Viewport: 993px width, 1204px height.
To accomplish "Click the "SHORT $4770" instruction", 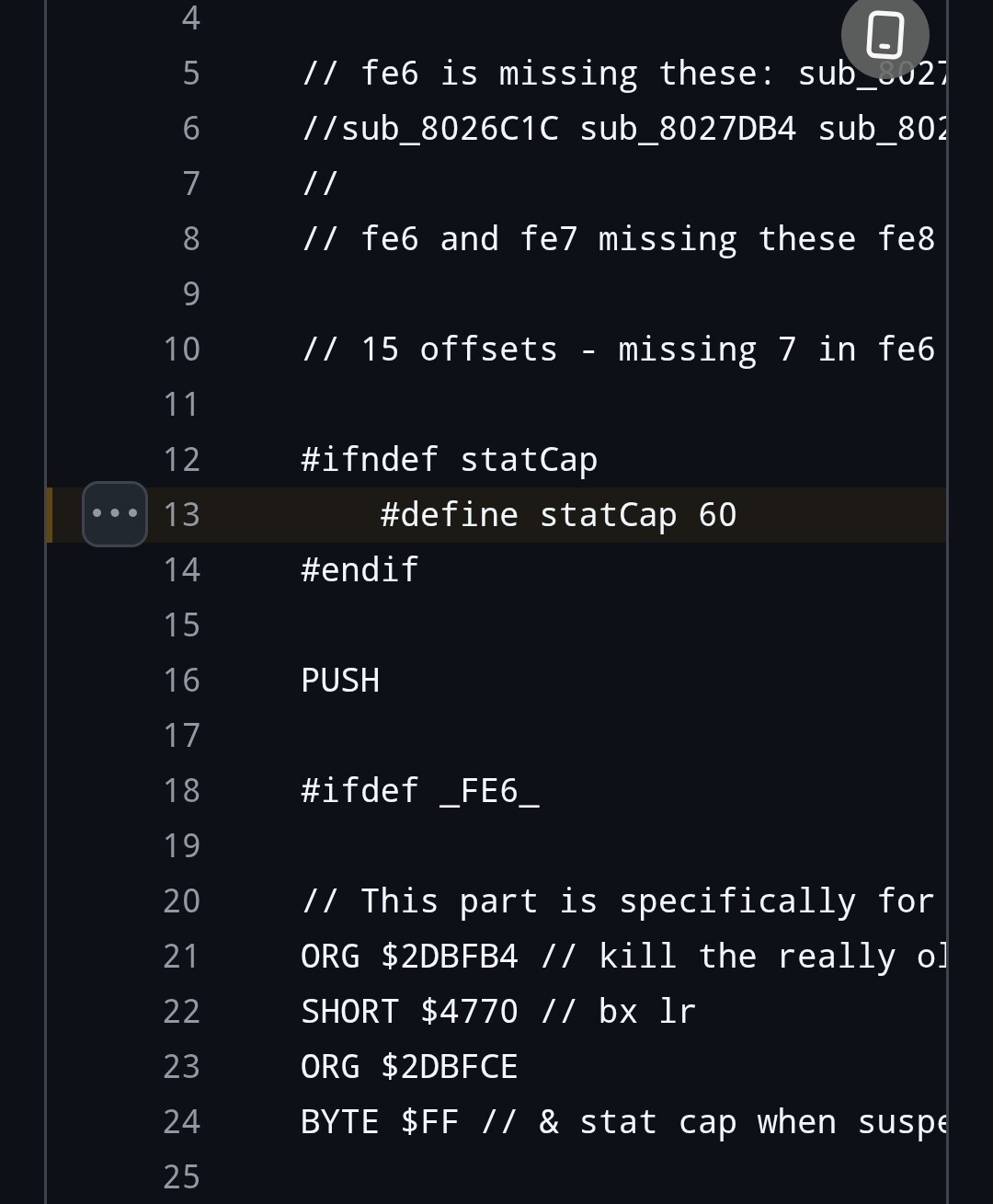I will pyautogui.click(x=409, y=1011).
